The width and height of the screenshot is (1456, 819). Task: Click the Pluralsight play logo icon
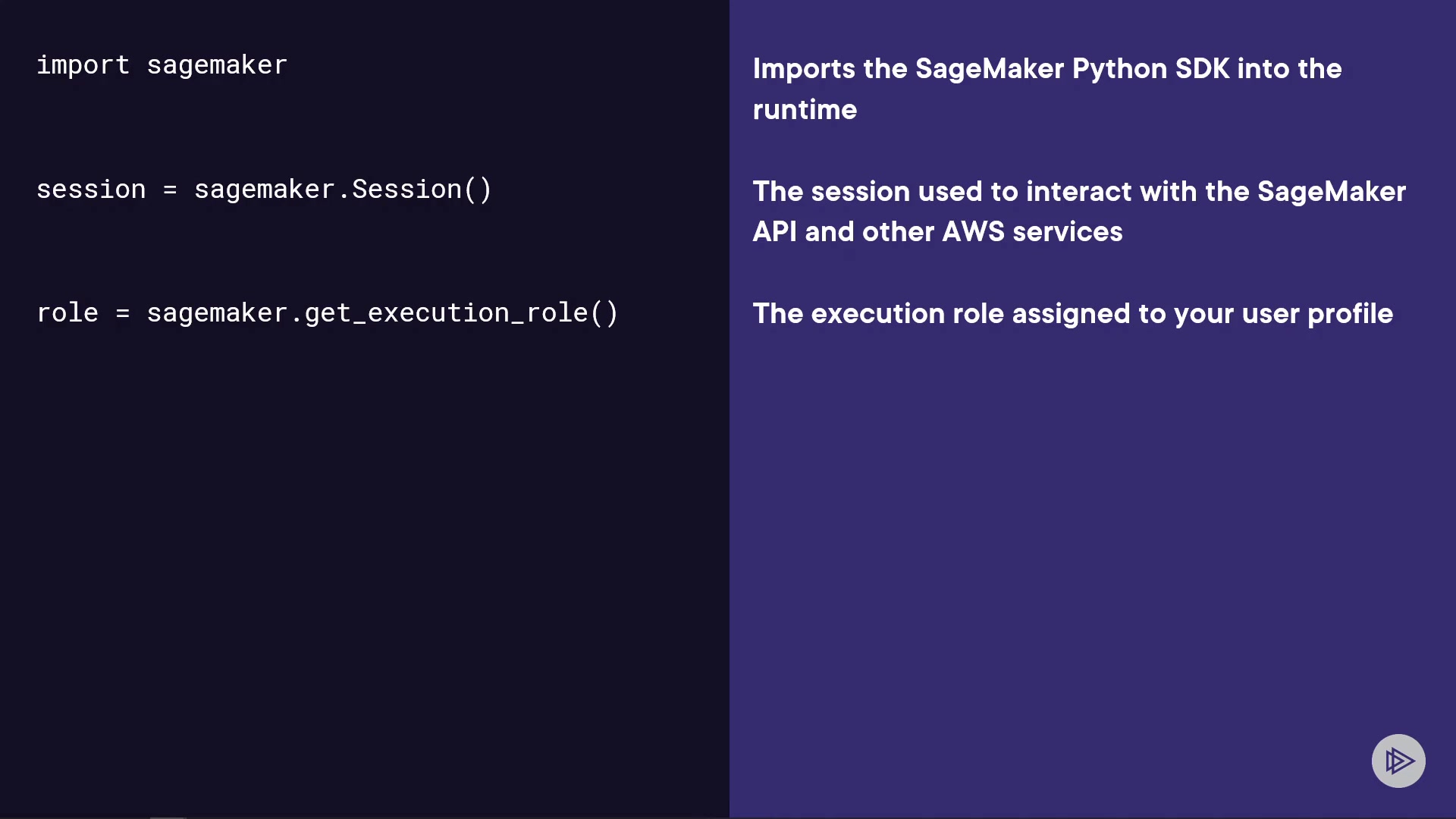(1398, 761)
